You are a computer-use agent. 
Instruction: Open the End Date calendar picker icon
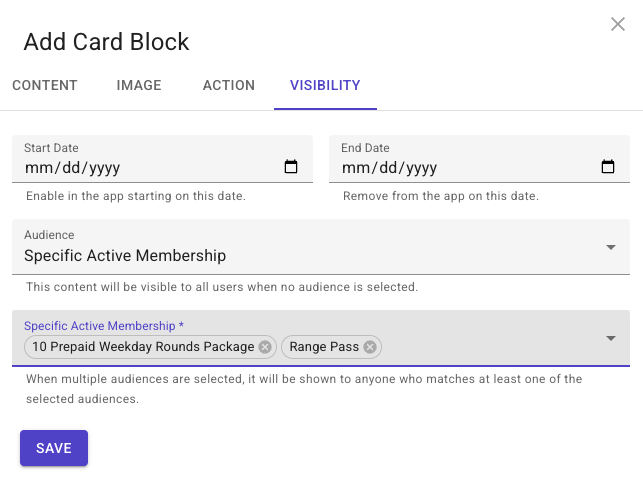tap(608, 166)
